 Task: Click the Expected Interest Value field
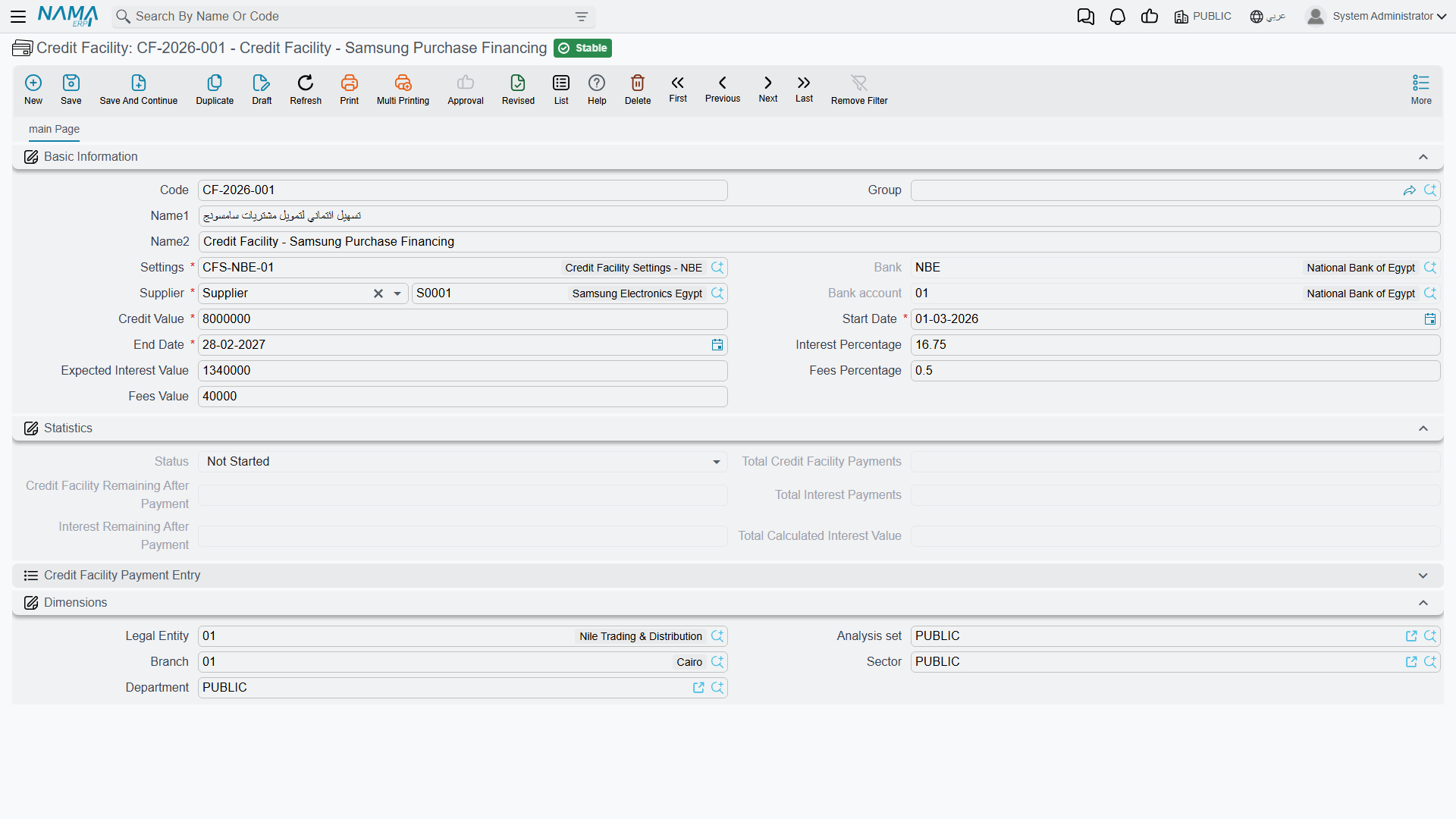[x=463, y=371]
